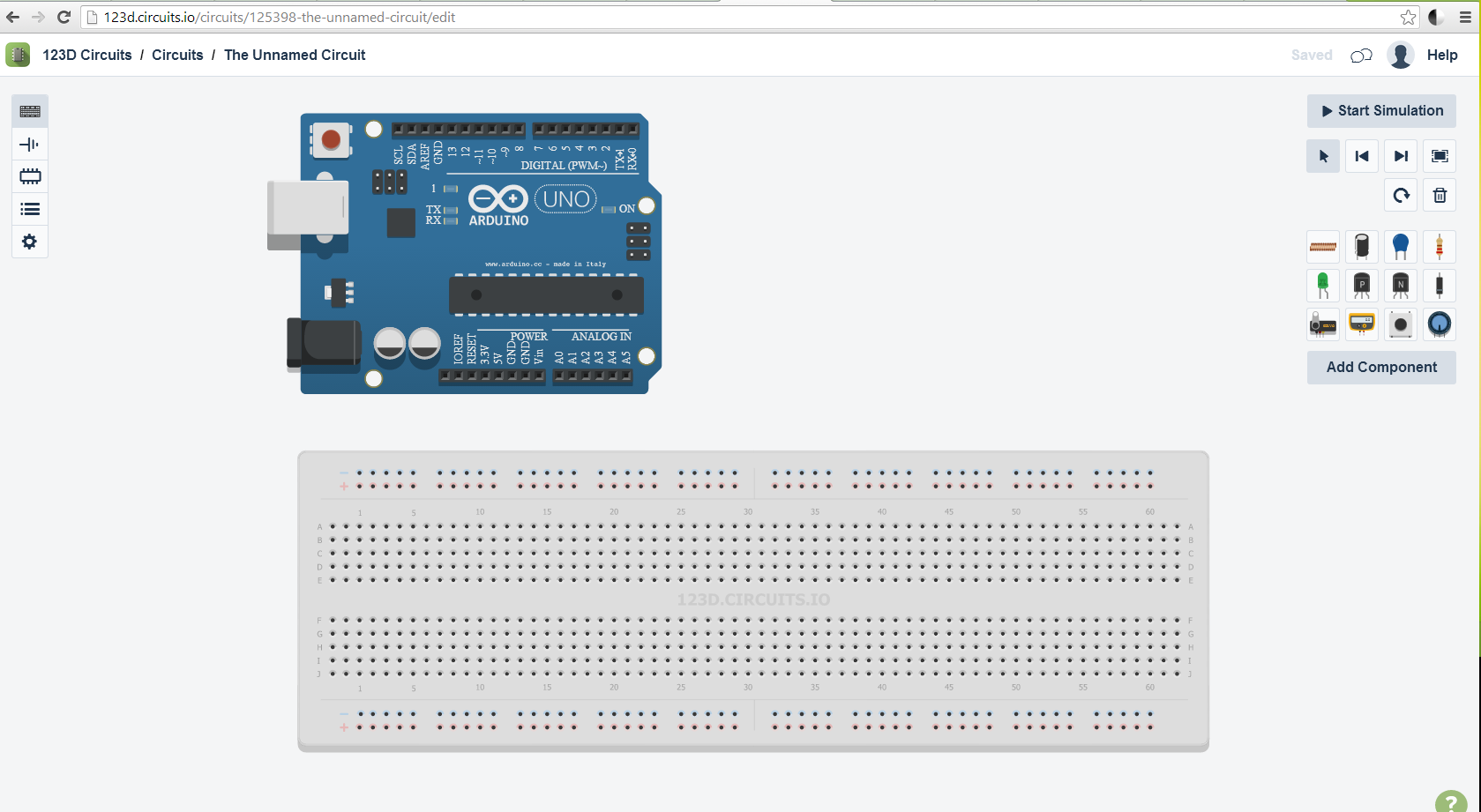Switch to the Schematic view
Viewport: 1481px width, 812px height.
coord(29,144)
